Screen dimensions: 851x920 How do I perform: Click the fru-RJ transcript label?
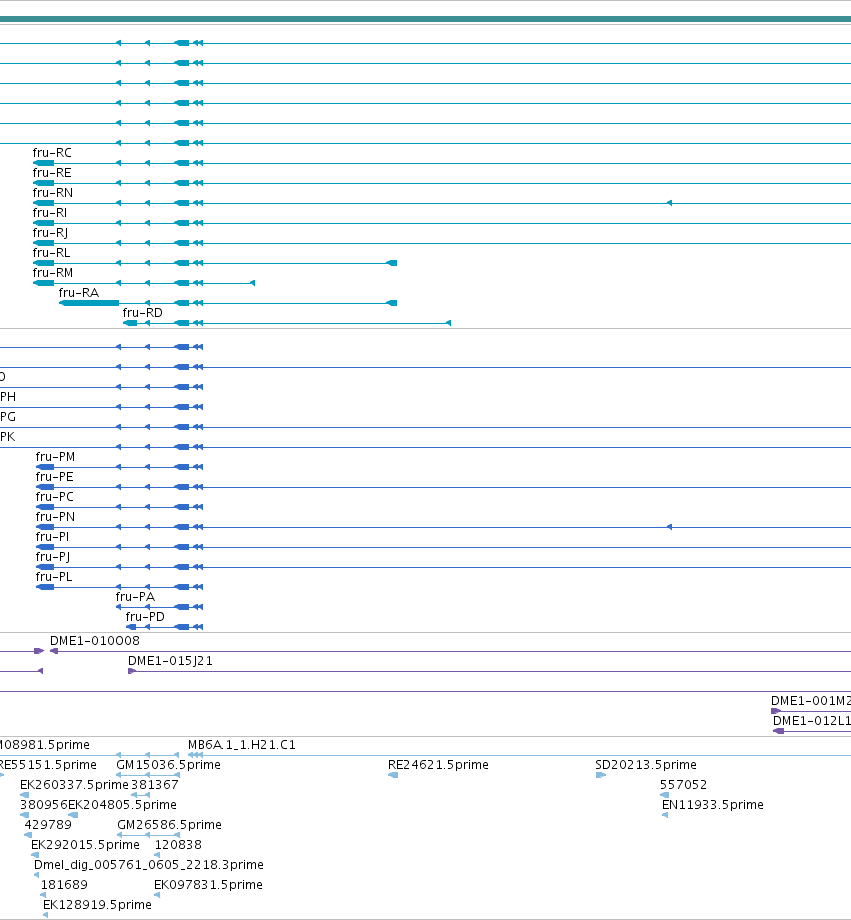point(50,233)
